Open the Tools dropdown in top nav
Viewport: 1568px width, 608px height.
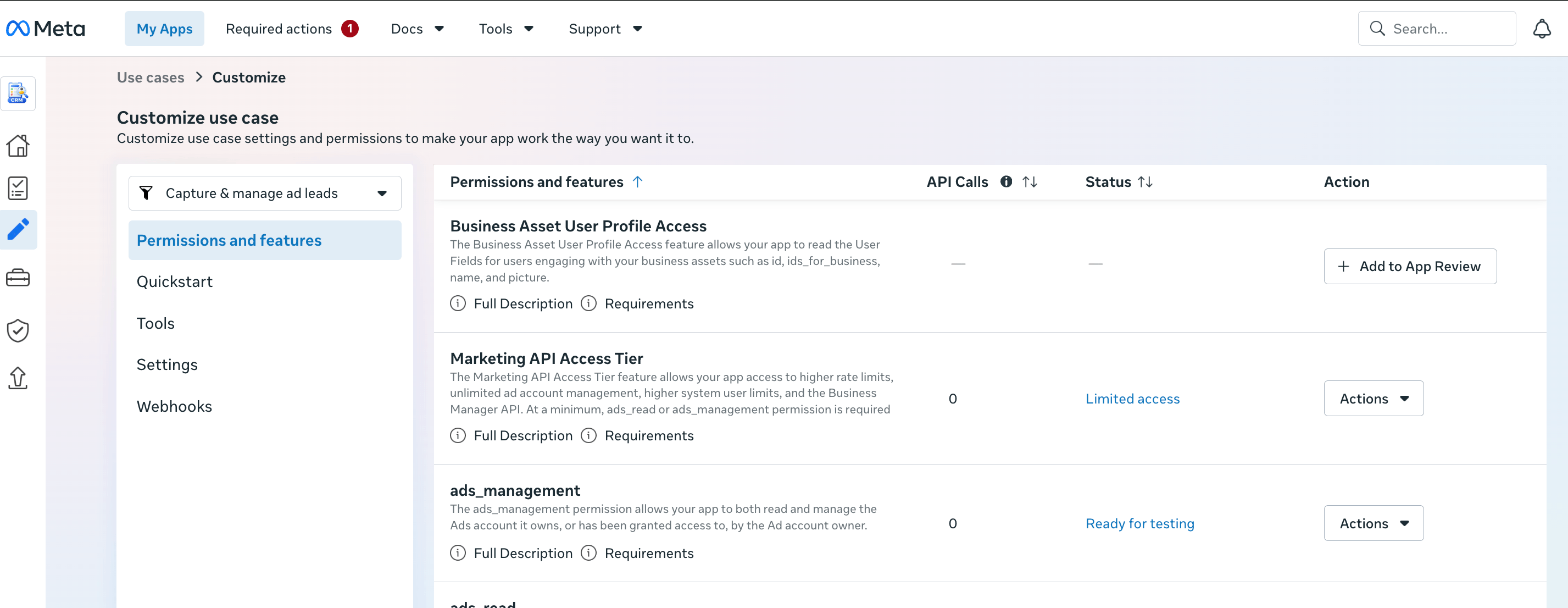click(x=506, y=29)
